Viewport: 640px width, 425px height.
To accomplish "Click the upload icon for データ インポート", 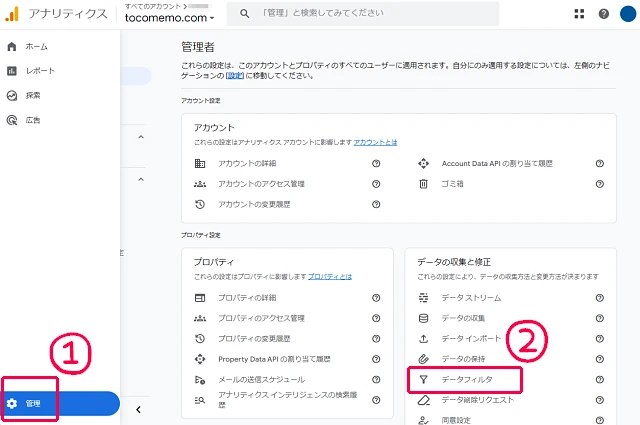I will tap(424, 339).
